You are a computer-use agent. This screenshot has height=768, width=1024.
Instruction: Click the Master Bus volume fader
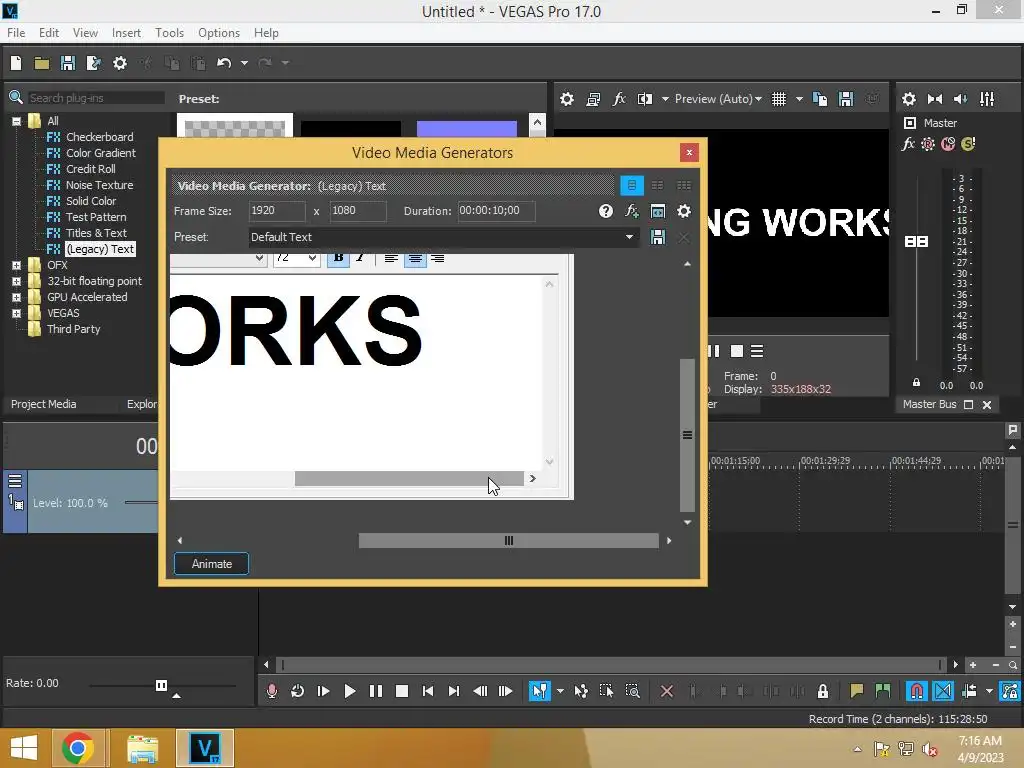pos(916,242)
